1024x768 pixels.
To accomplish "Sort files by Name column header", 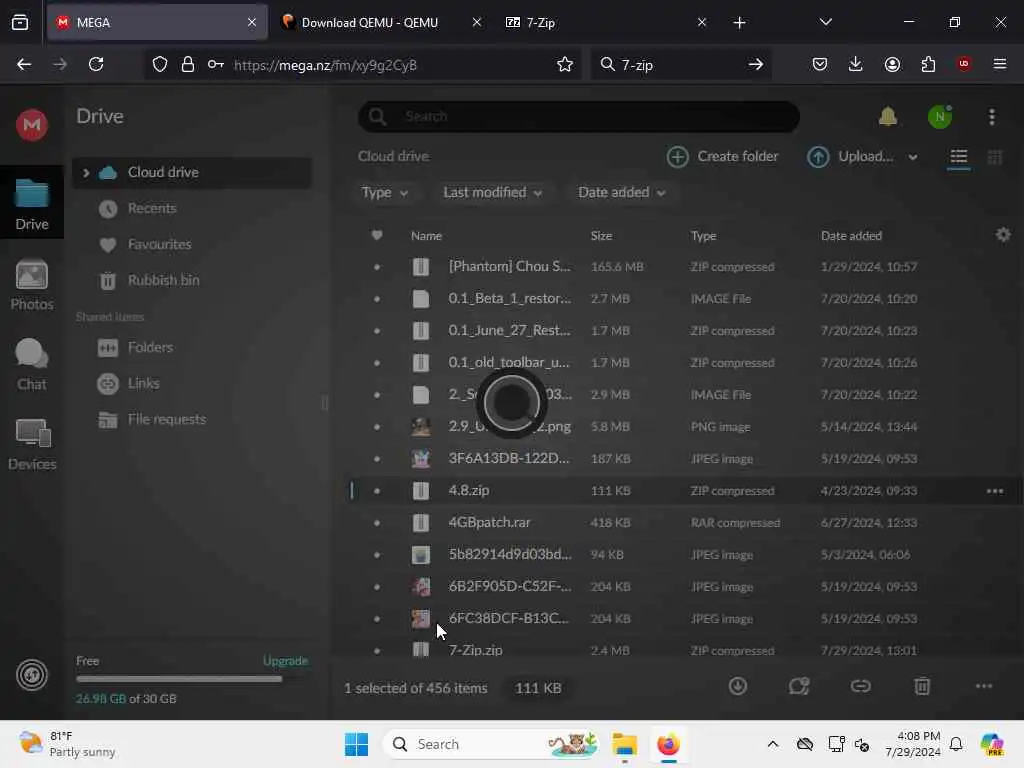I will [x=426, y=236].
